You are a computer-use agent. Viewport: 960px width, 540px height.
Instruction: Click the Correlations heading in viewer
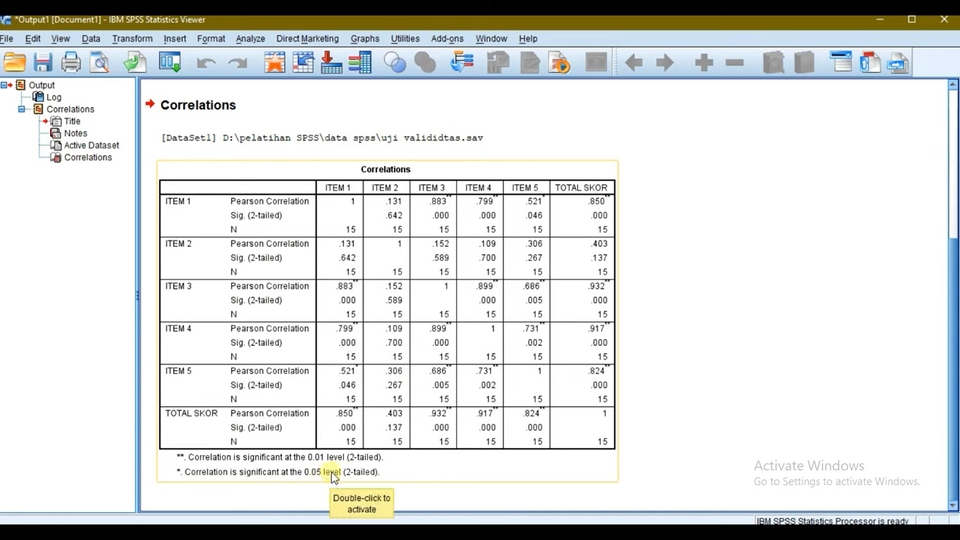(198, 105)
